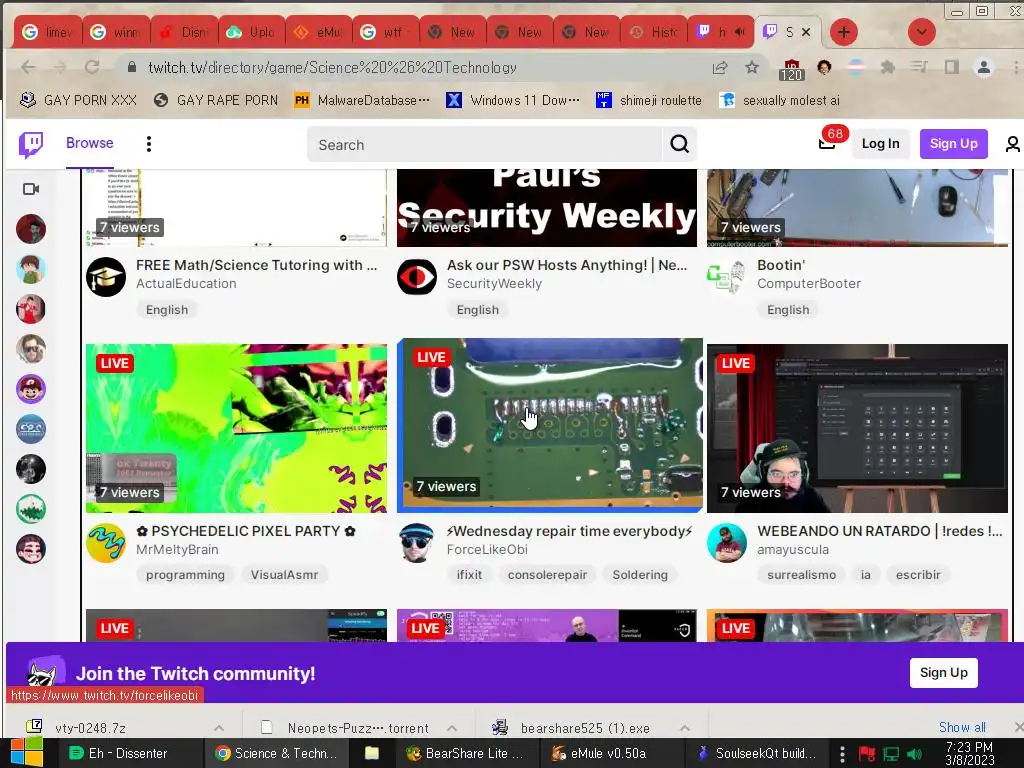Open the WEBEANDO UN RATARDO stream thumbnail
Screen dimensions: 1024x768
[857, 428]
